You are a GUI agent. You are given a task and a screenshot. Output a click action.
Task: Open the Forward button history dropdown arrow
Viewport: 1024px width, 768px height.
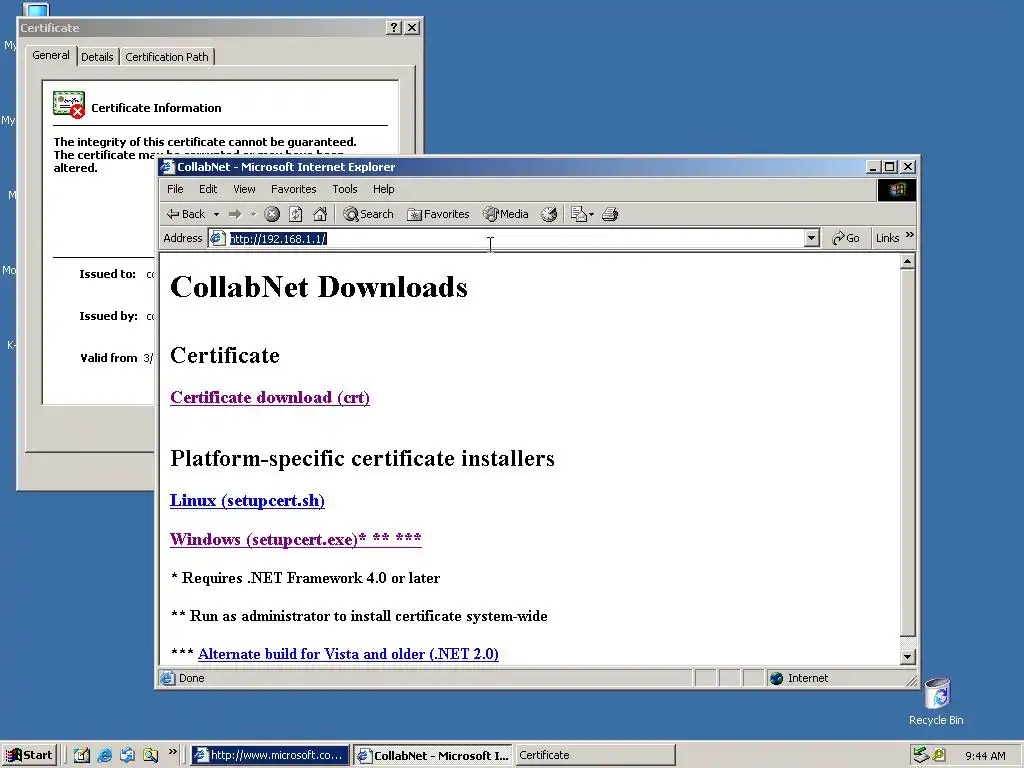point(253,214)
